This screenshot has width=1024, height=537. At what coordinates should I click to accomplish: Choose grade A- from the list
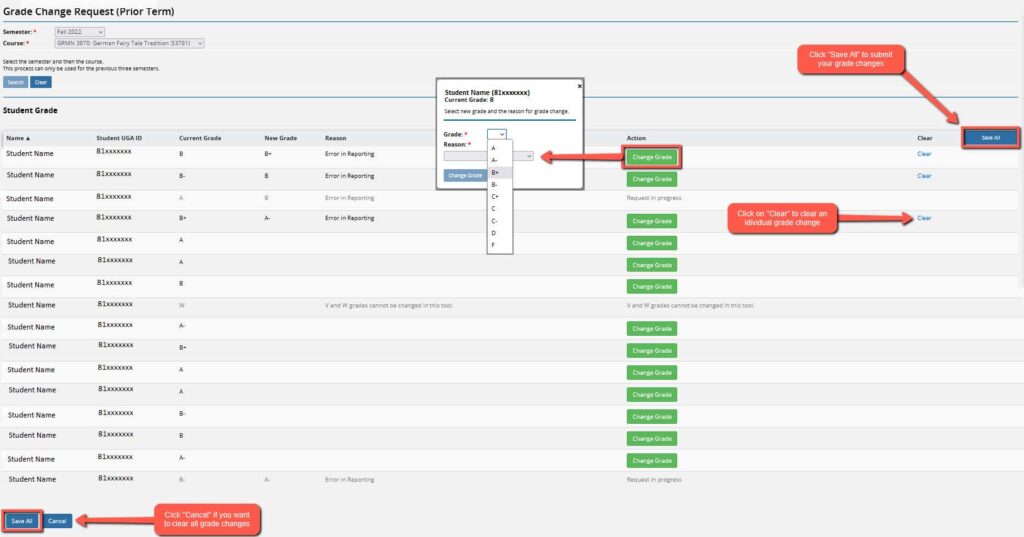[495, 160]
